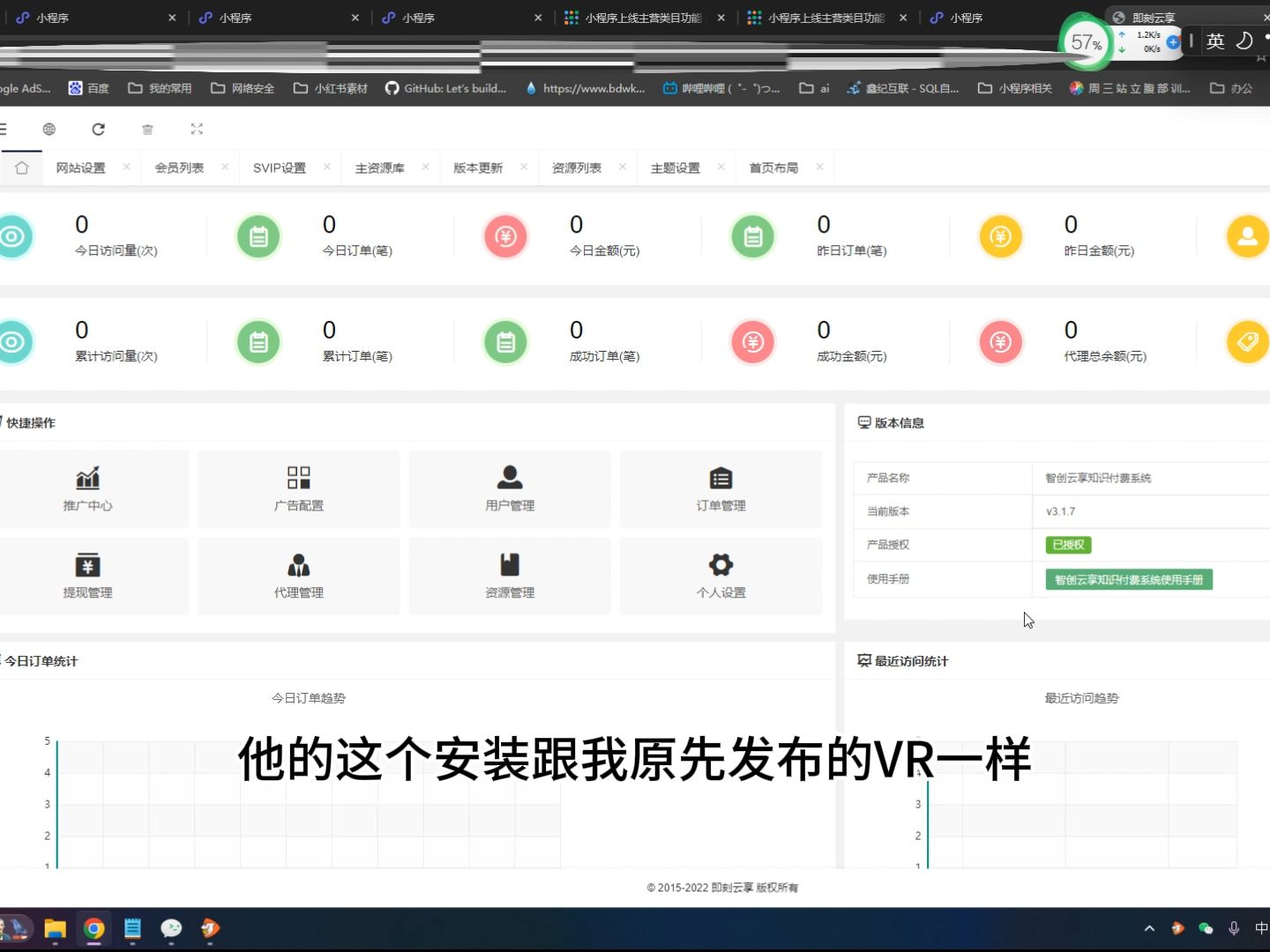Collapse the sidebar with the hamburger icon

point(4,129)
